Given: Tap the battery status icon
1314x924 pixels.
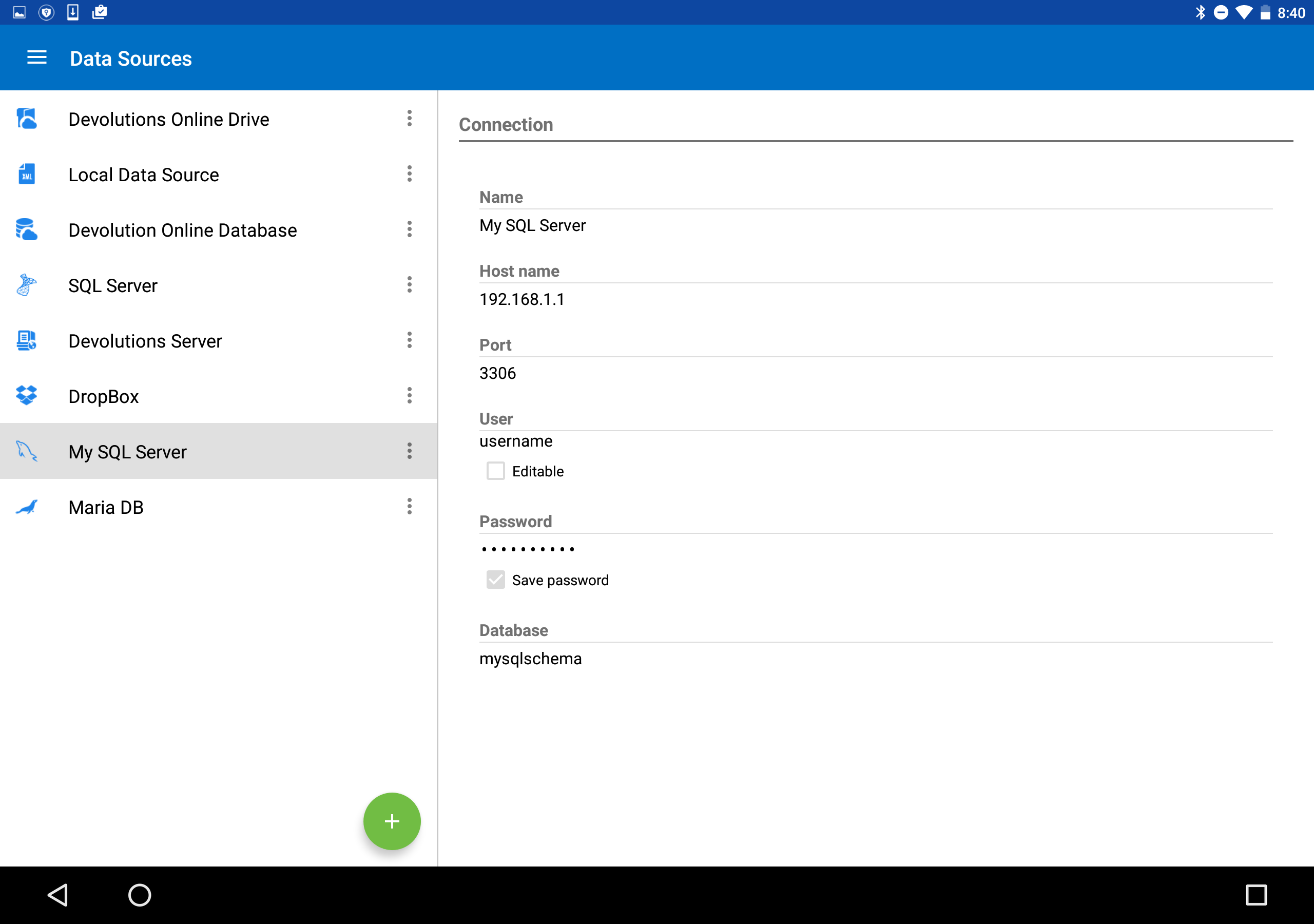Looking at the screenshot, I should coord(1265,13).
